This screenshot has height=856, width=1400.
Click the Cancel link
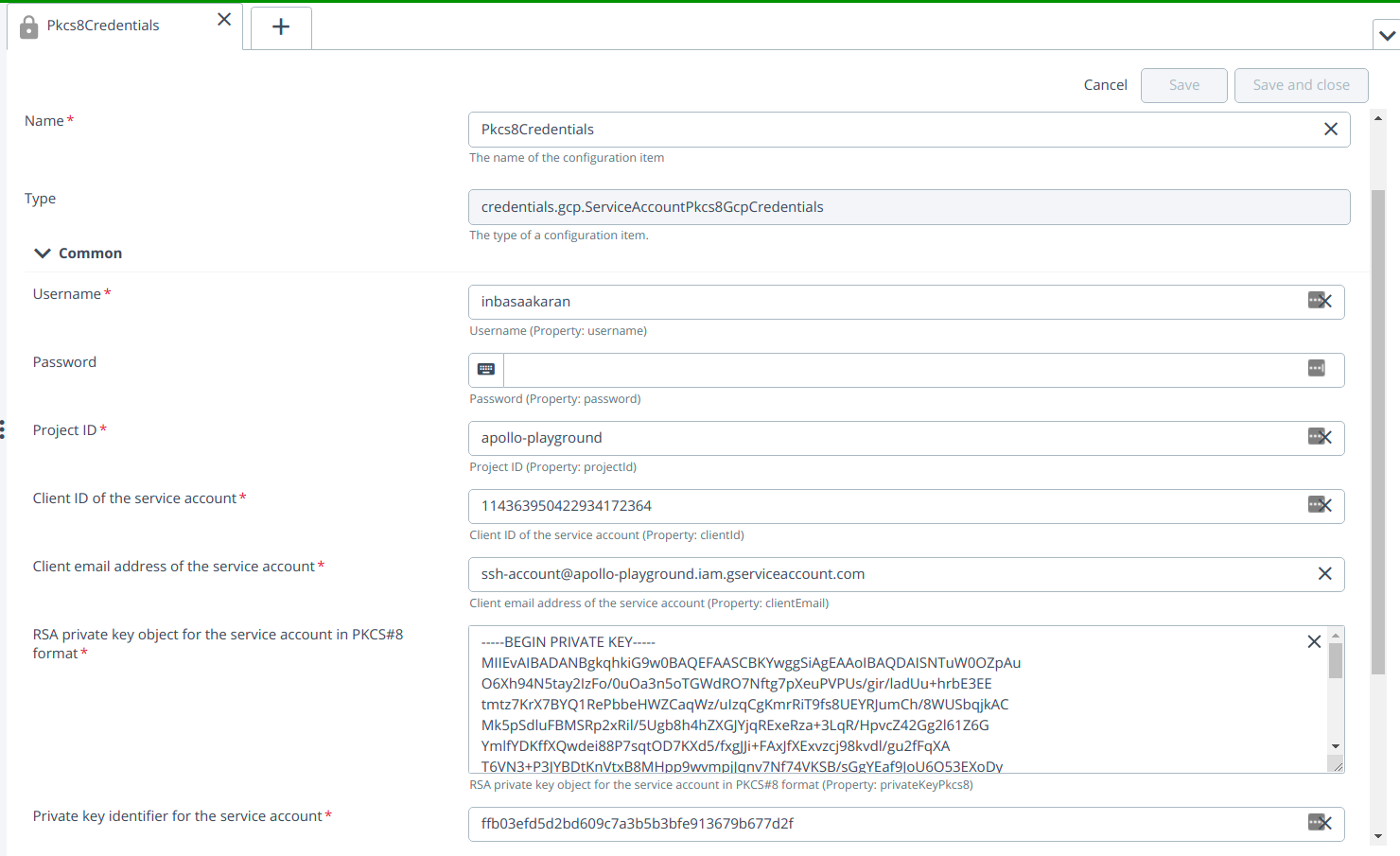click(x=1105, y=85)
